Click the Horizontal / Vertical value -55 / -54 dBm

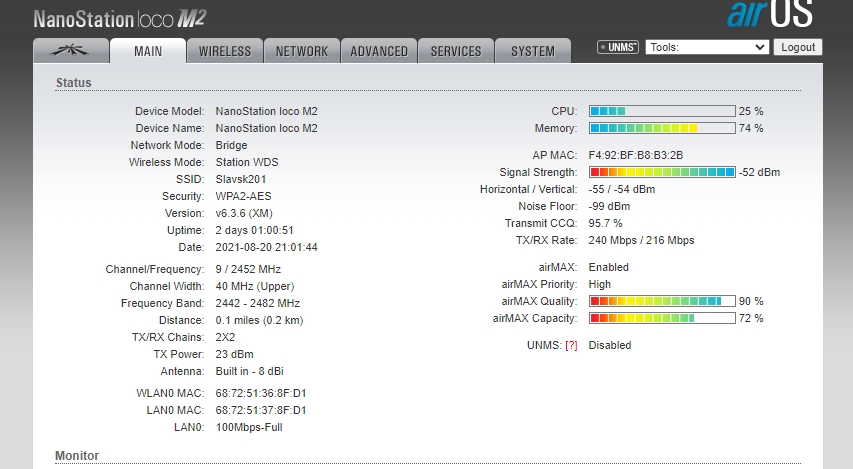(x=621, y=189)
